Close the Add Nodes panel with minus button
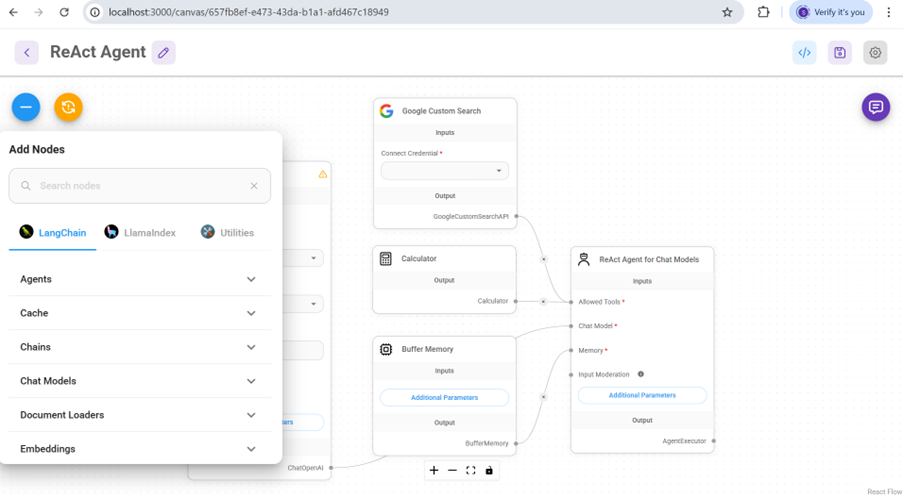This screenshot has width=903, height=498. pos(26,107)
